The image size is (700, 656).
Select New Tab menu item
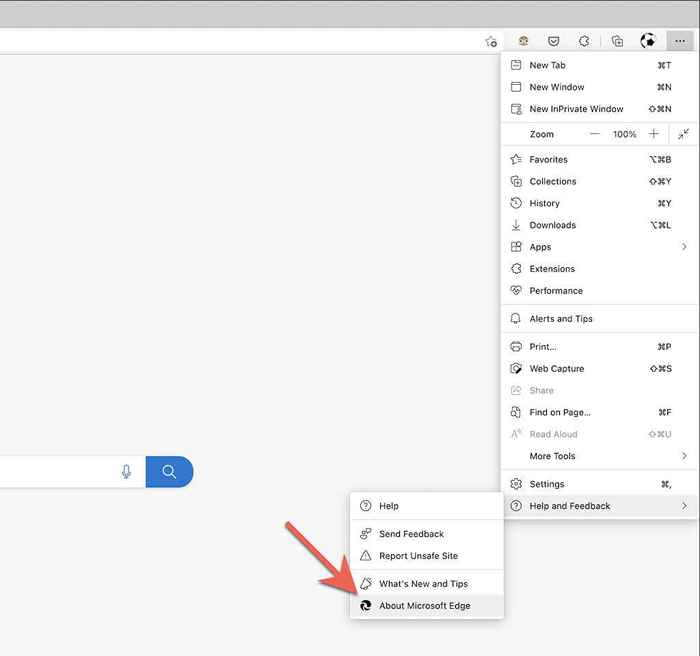click(599, 65)
